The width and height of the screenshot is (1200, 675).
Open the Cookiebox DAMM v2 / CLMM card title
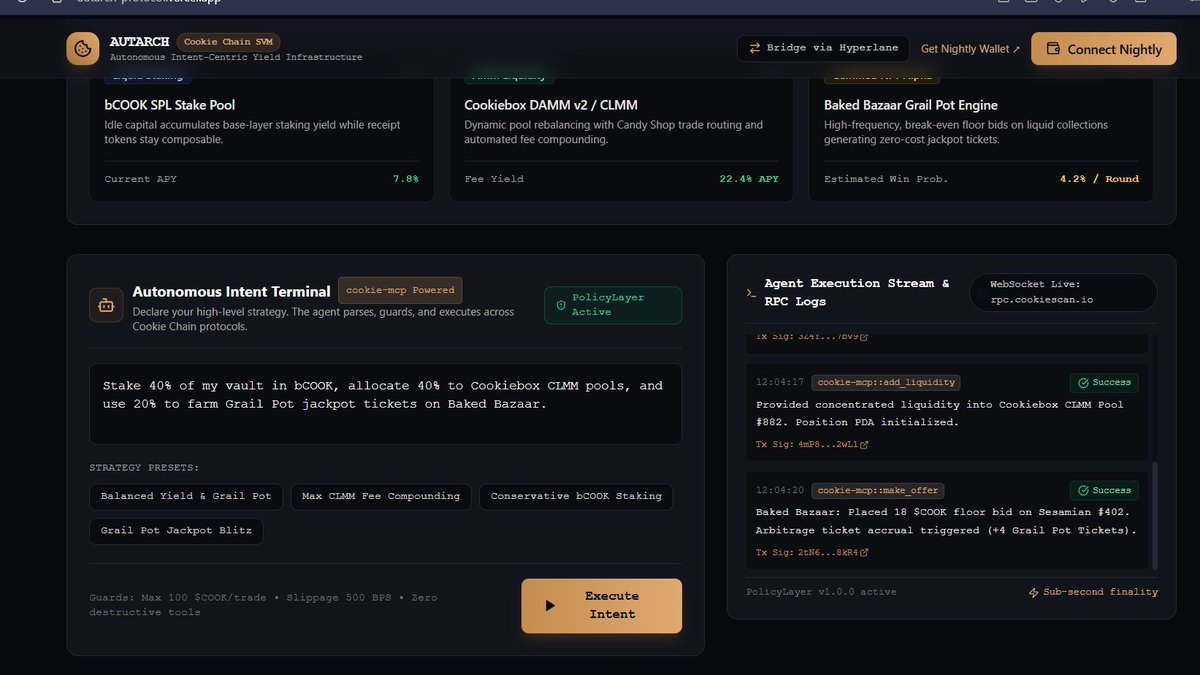pos(551,105)
